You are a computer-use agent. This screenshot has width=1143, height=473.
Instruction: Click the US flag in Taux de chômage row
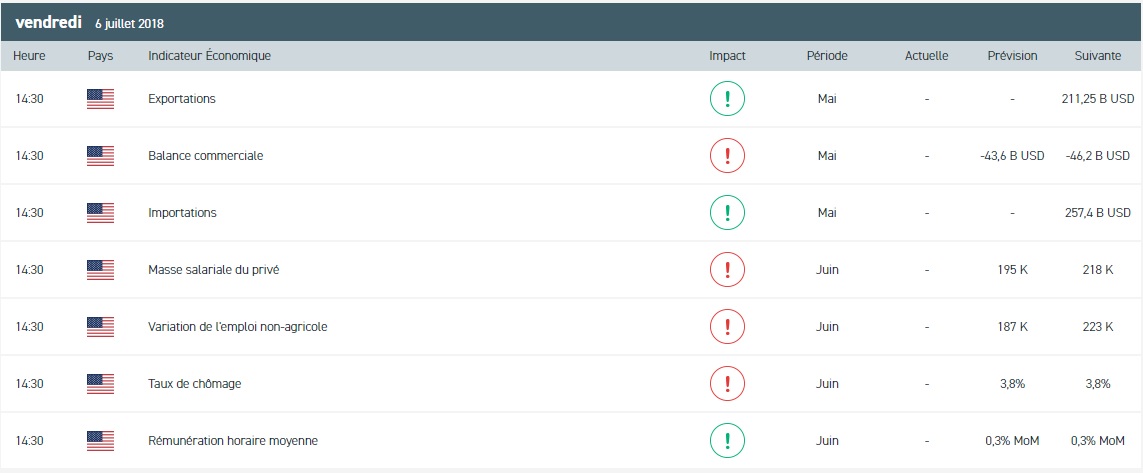coord(101,384)
